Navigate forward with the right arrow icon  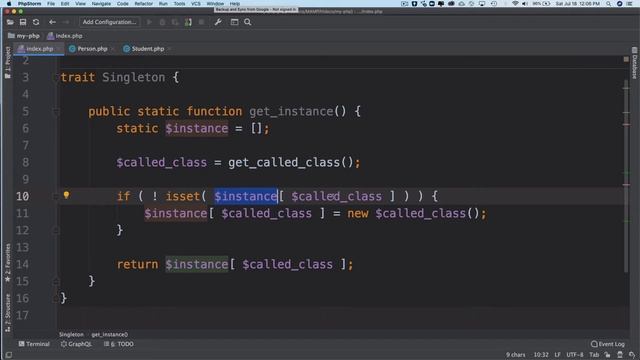tap(66, 22)
